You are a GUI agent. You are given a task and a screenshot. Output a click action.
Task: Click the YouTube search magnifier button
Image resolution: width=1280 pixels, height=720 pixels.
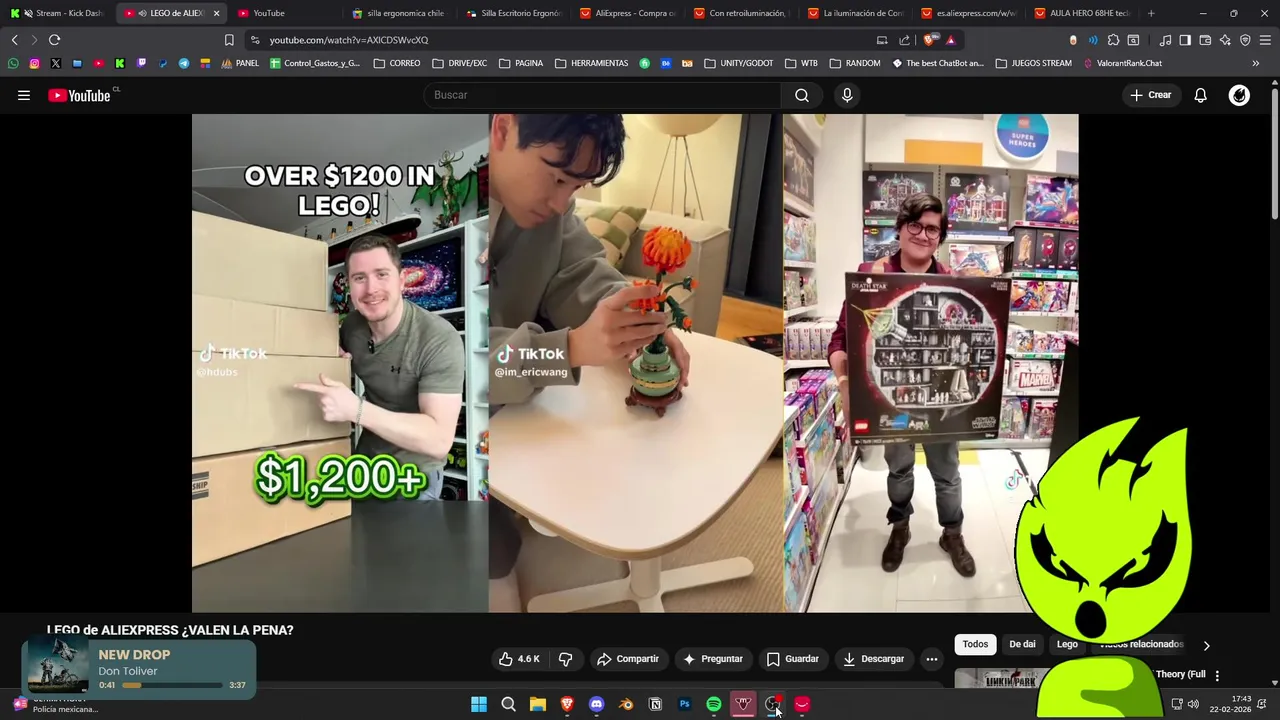point(802,95)
